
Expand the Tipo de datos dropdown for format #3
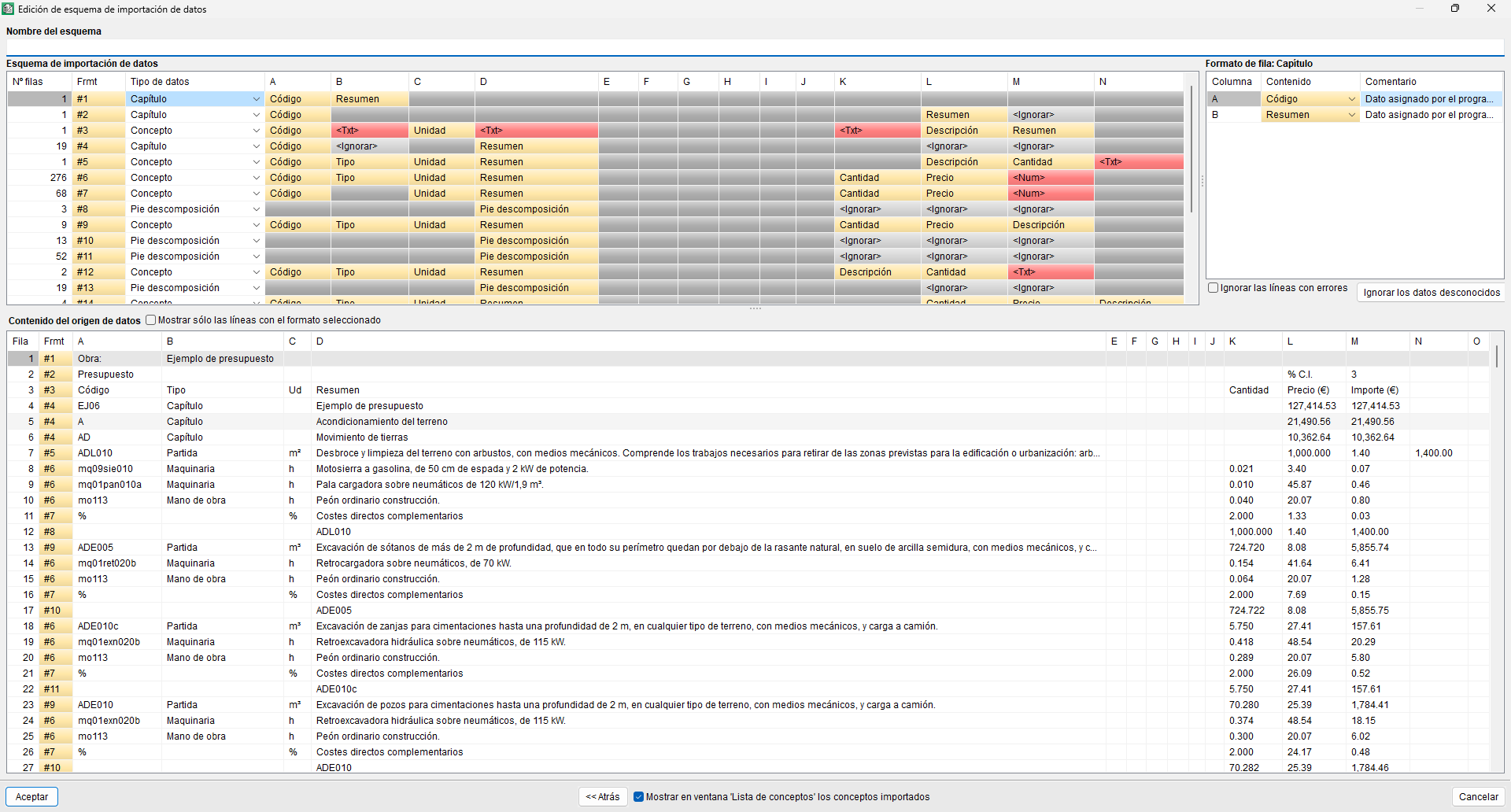(x=257, y=131)
